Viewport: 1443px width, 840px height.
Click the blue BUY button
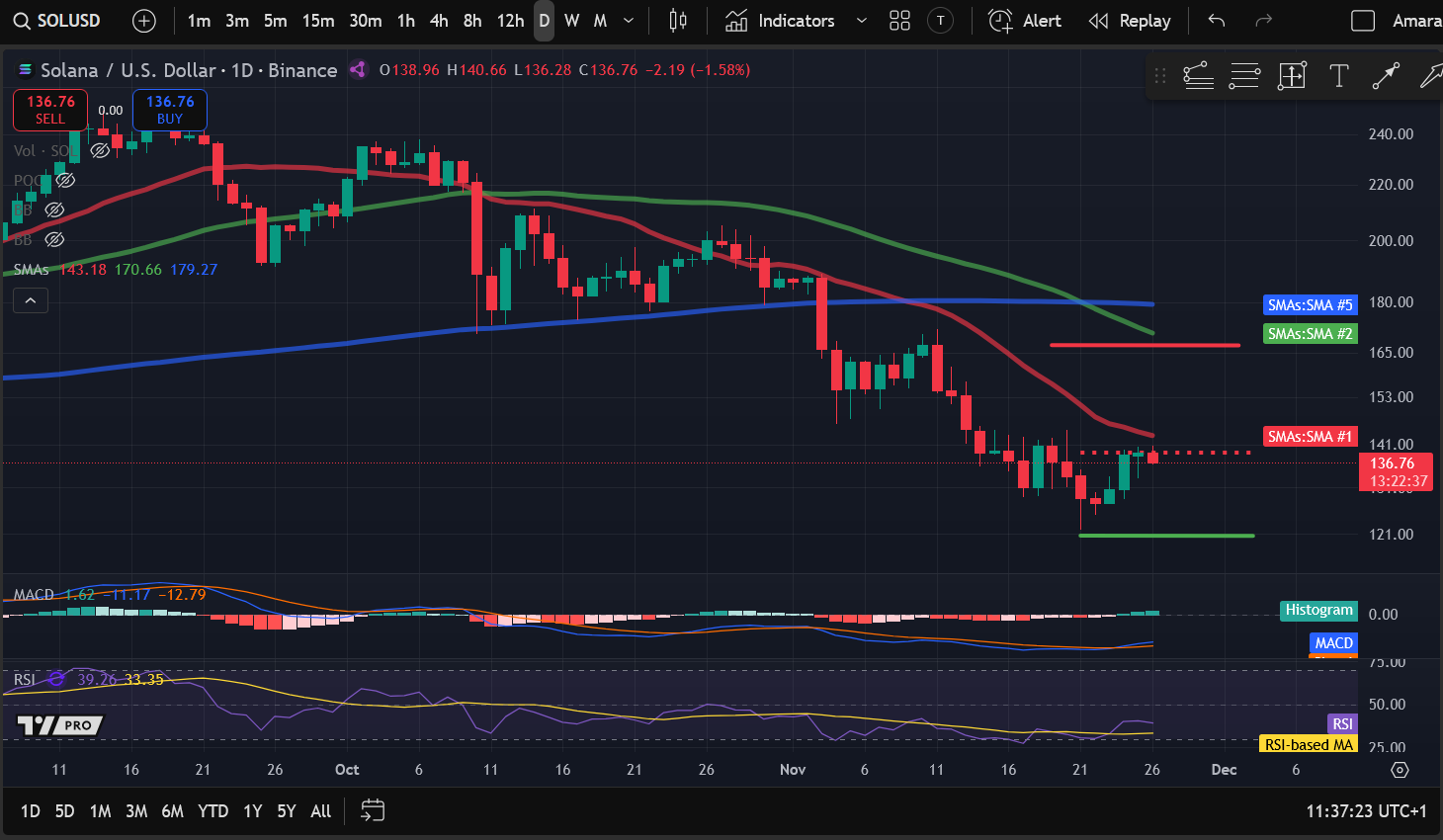(169, 111)
